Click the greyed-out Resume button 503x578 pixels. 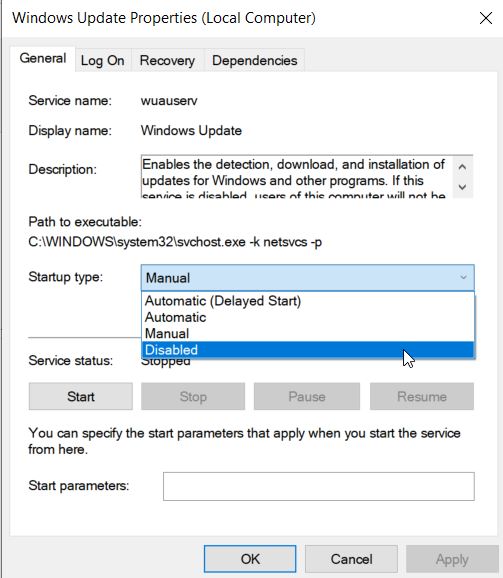pyautogui.click(x=422, y=397)
